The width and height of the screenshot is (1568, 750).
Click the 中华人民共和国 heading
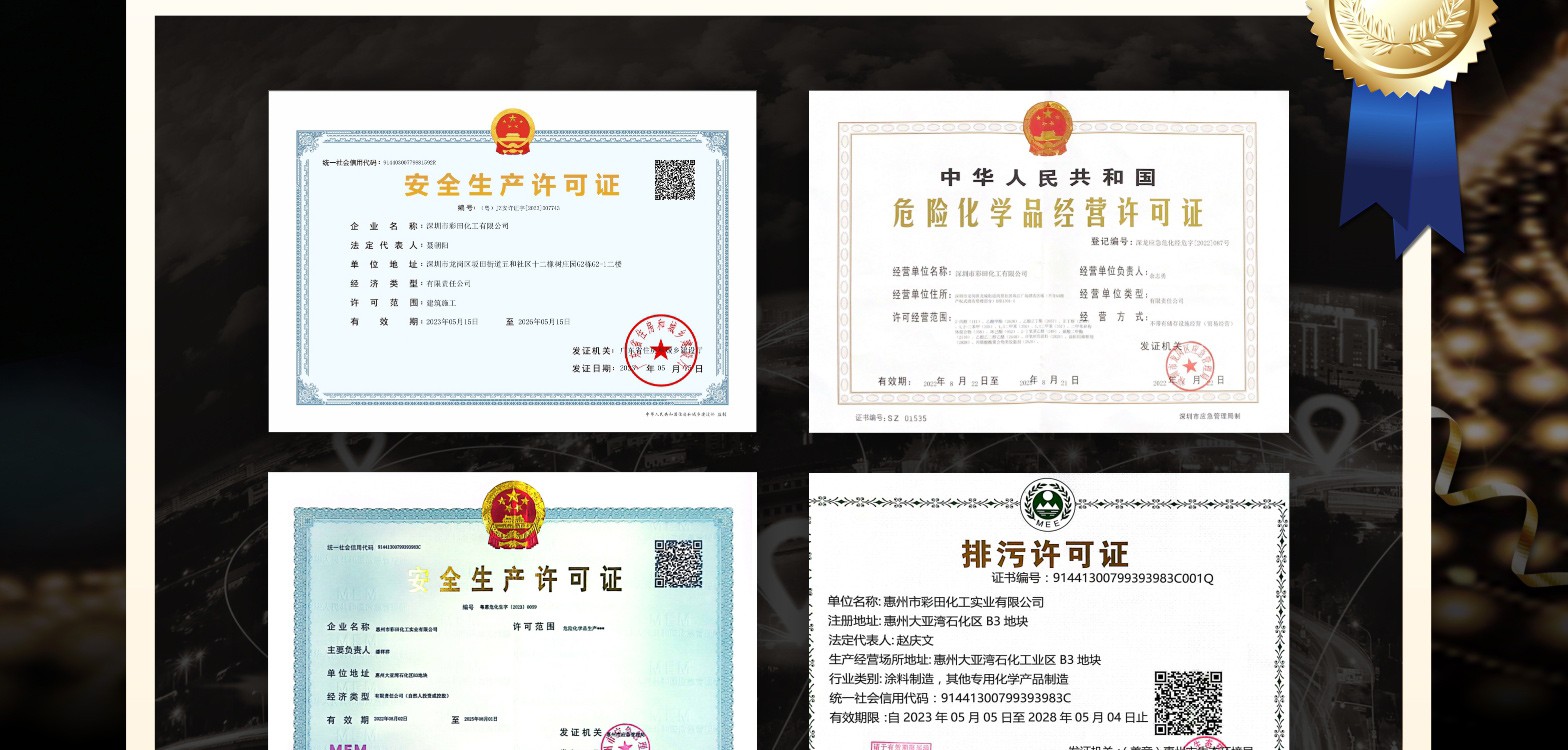pyautogui.click(x=1047, y=178)
